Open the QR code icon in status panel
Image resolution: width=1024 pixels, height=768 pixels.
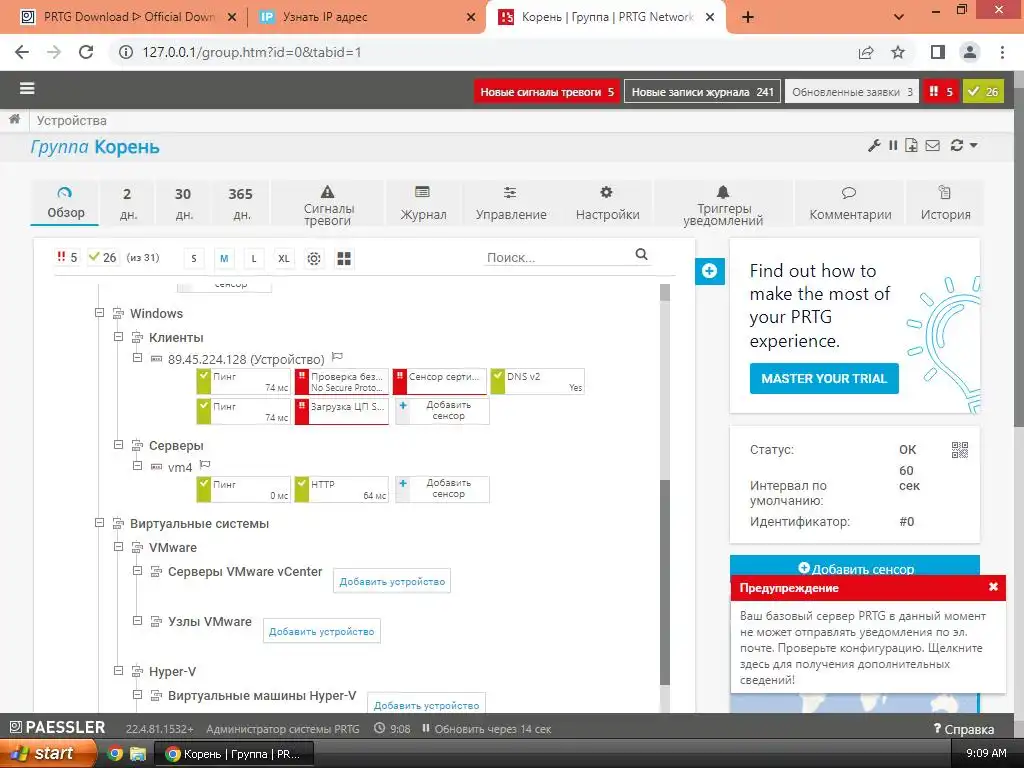959,450
